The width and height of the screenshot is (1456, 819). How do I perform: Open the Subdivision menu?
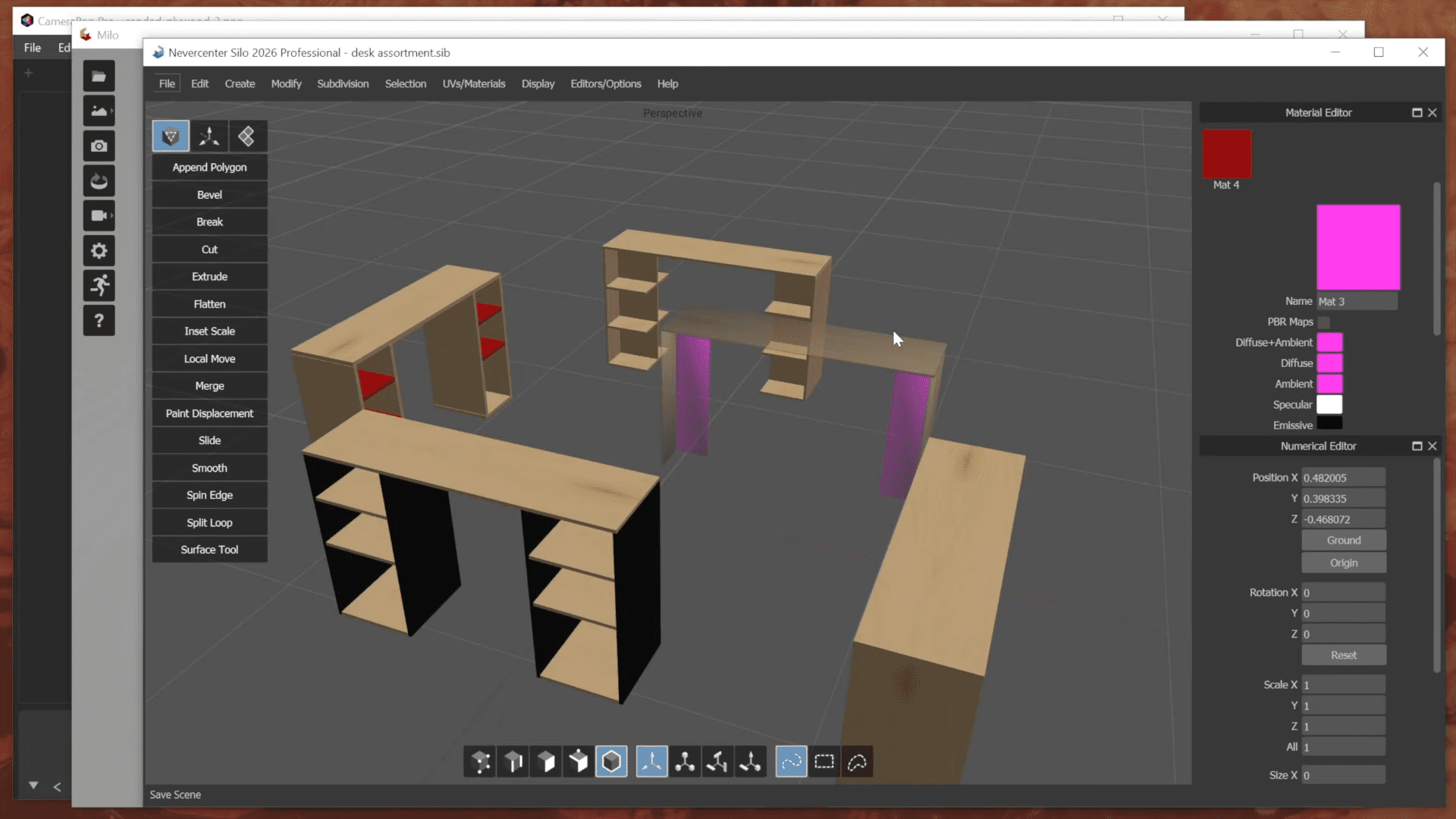pyautogui.click(x=343, y=83)
